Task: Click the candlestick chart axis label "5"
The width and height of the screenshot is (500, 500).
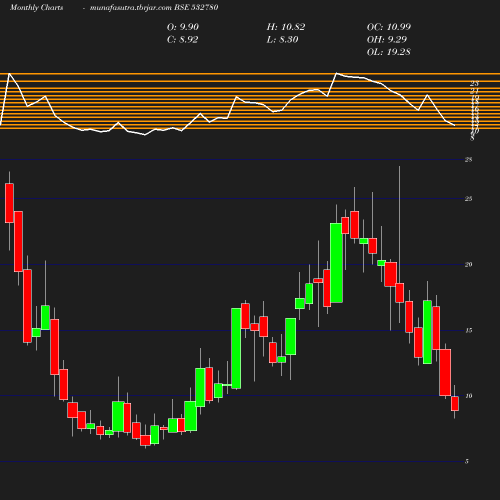Action: coord(467,462)
